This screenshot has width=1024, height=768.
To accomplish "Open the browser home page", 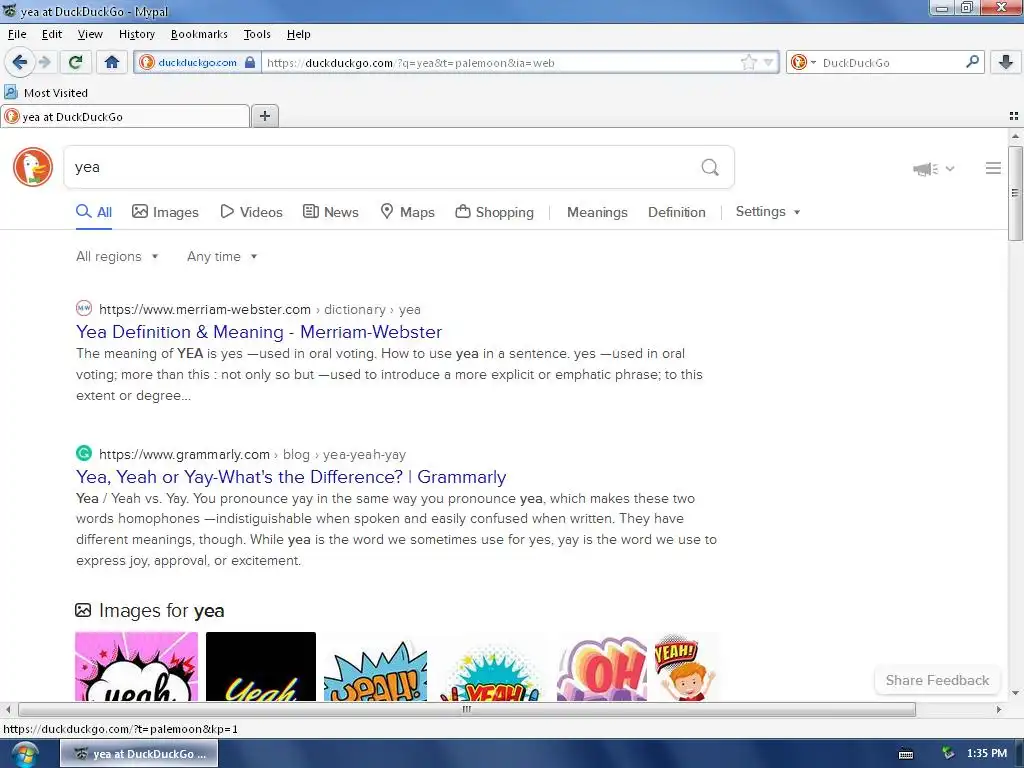I will (112, 63).
